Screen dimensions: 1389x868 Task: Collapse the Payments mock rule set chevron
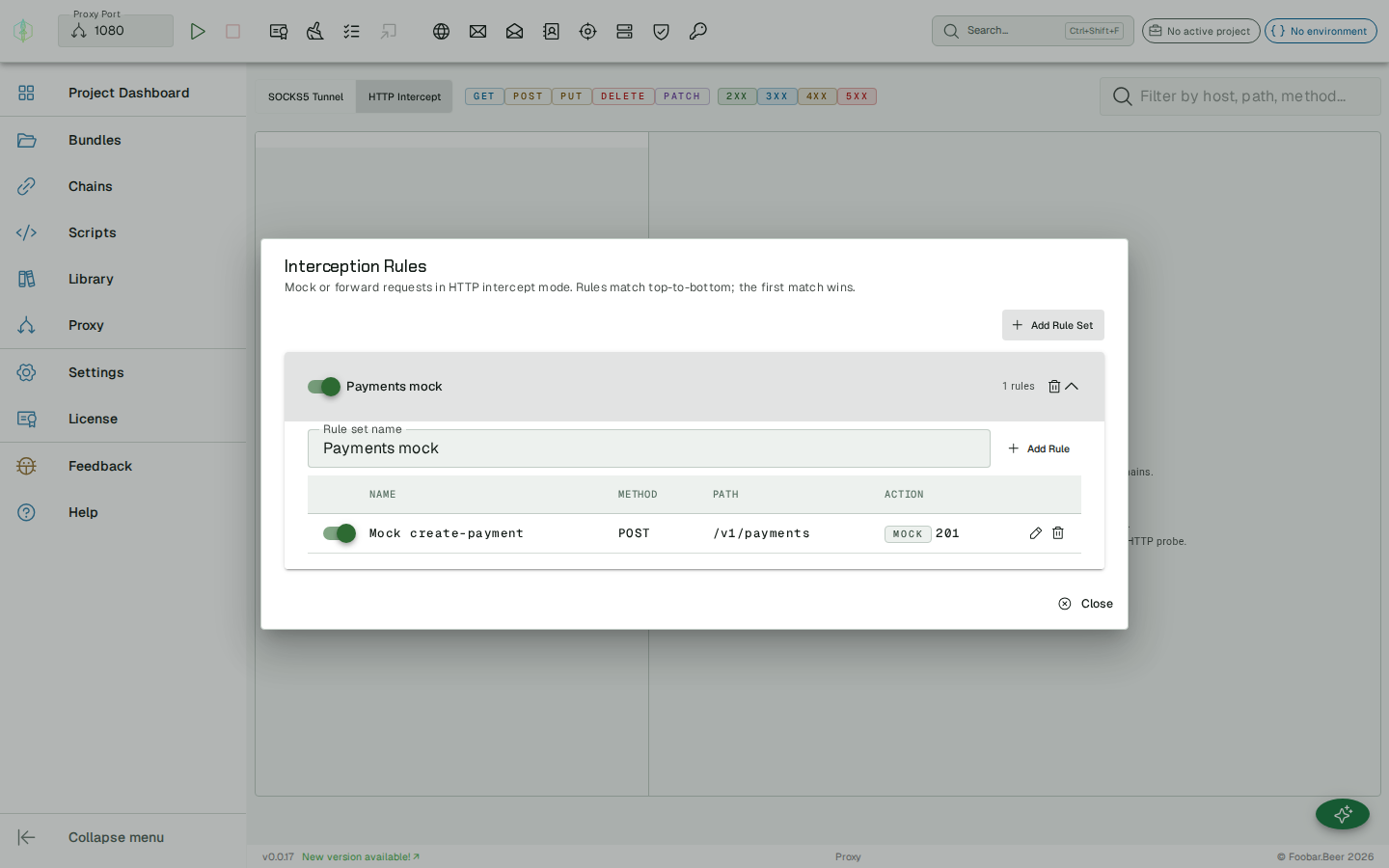click(1072, 387)
